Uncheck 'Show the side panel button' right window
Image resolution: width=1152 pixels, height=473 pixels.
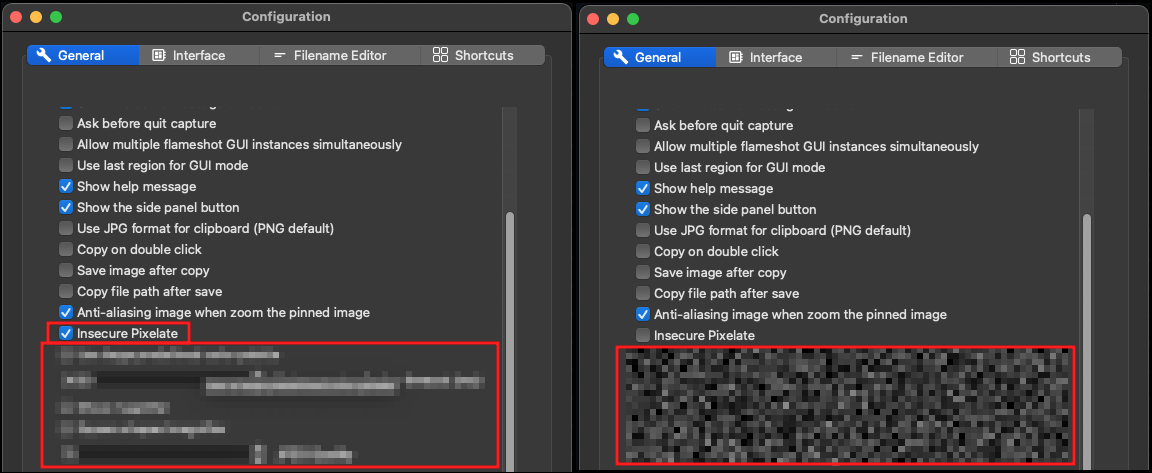tap(643, 210)
